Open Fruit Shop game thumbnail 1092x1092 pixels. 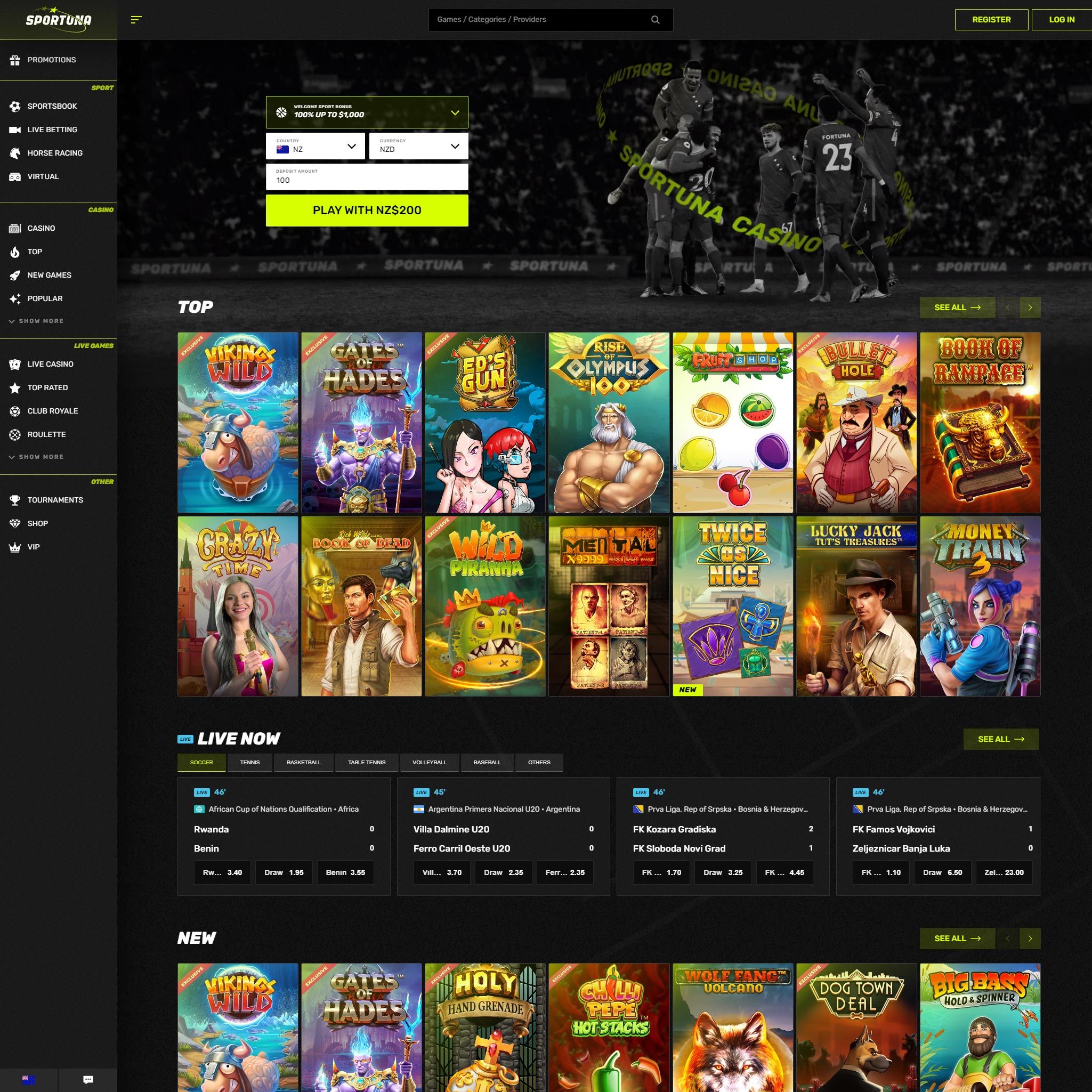(732, 423)
